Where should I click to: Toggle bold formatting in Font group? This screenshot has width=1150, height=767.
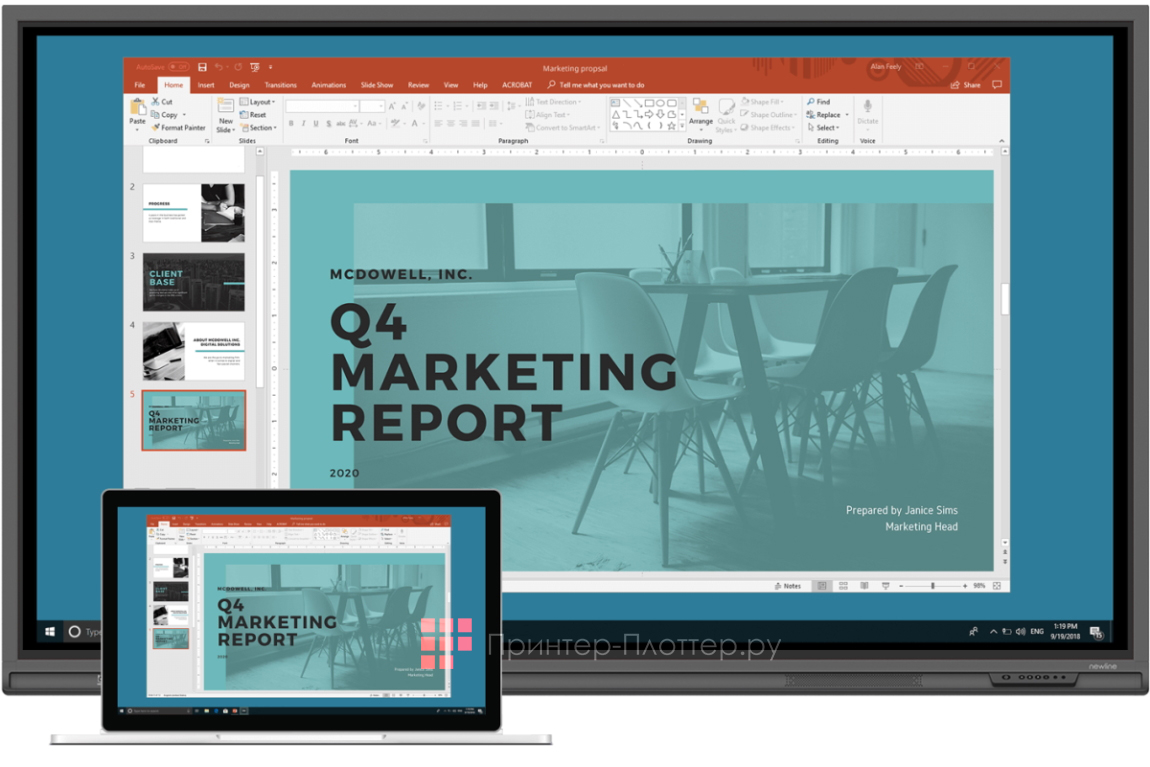coord(291,124)
